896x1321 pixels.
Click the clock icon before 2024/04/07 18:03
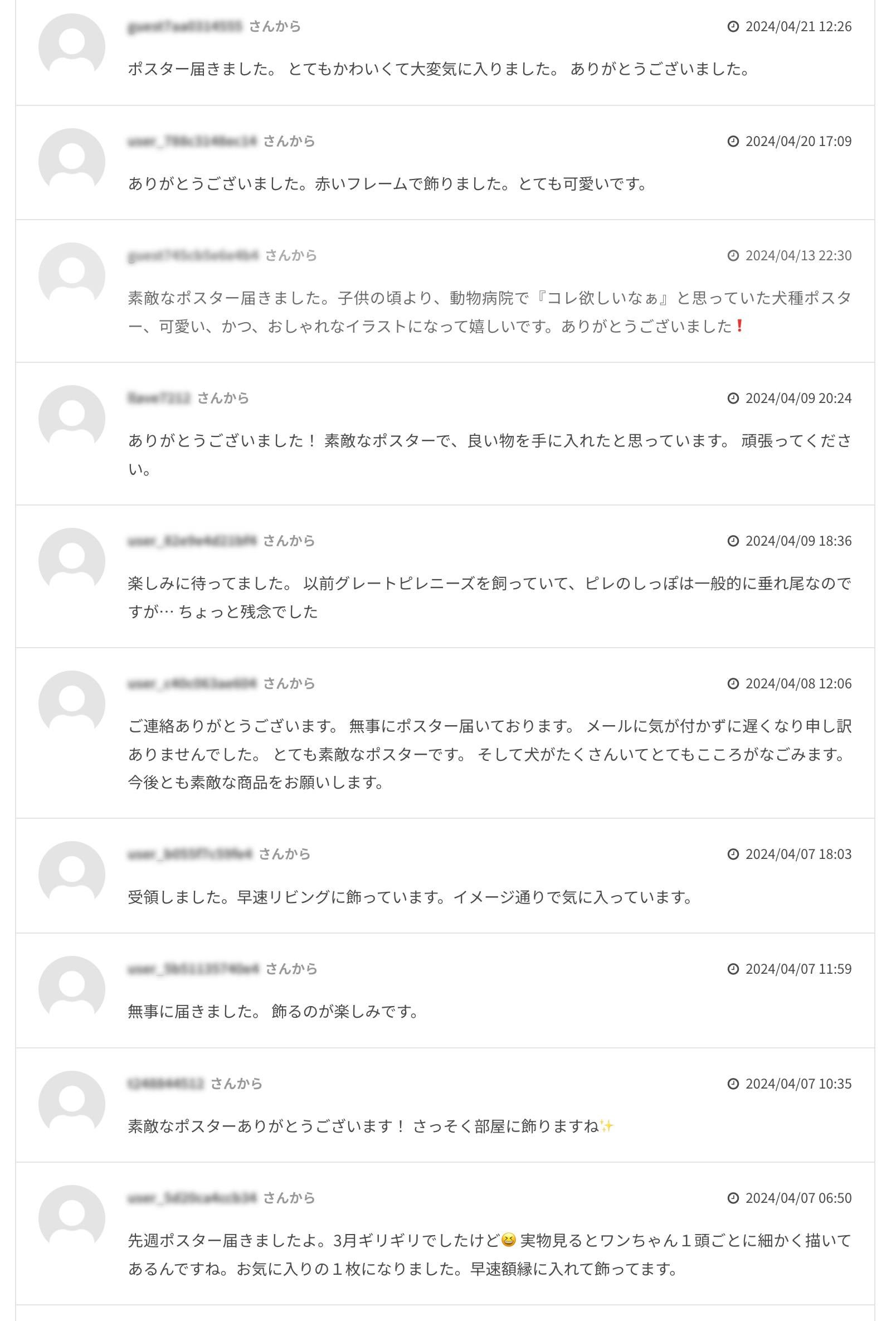[733, 854]
